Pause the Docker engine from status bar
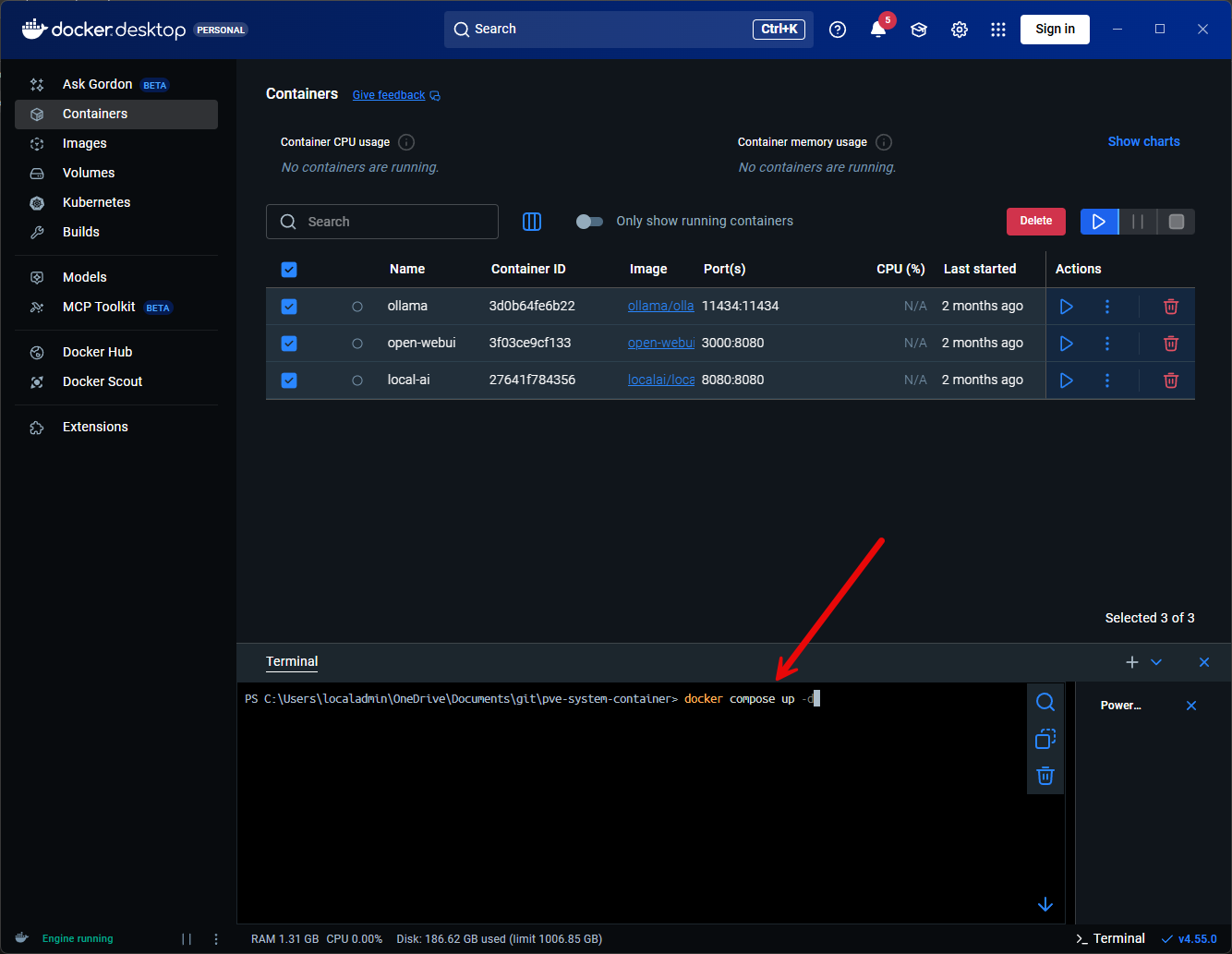Screen dimensions: 1232x954 coord(187,939)
